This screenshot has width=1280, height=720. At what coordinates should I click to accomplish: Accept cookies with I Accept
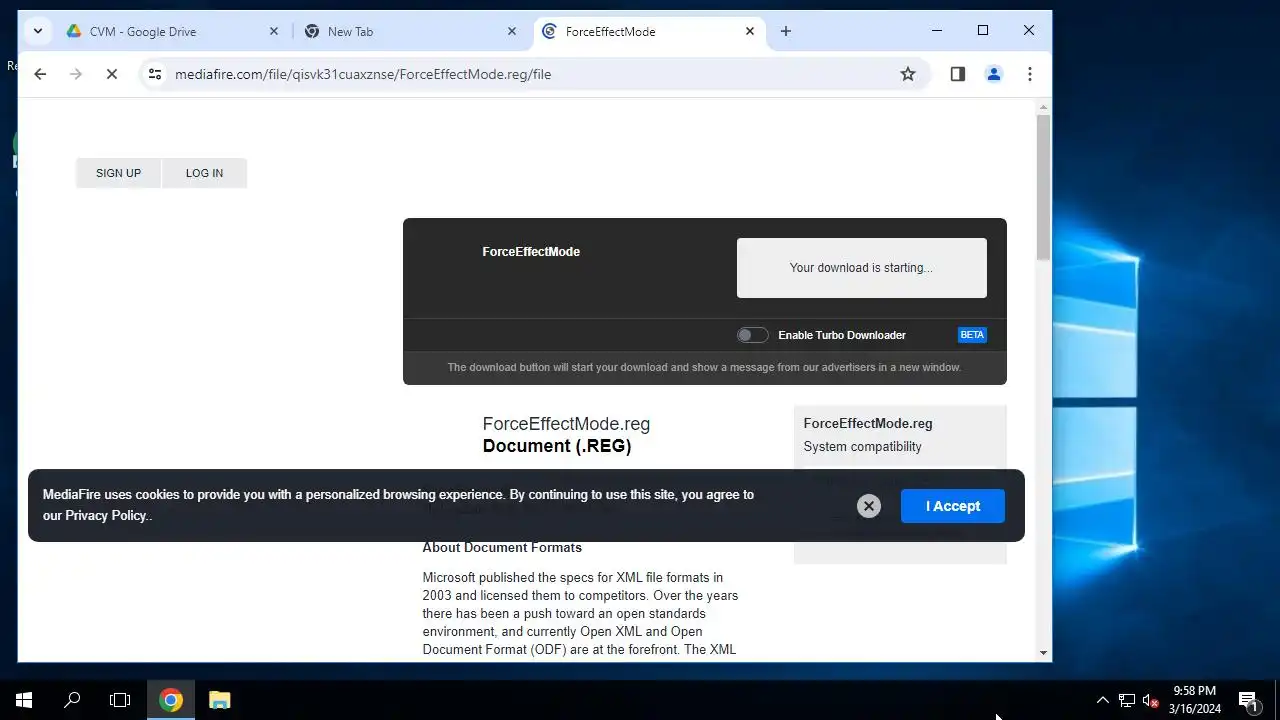point(953,506)
